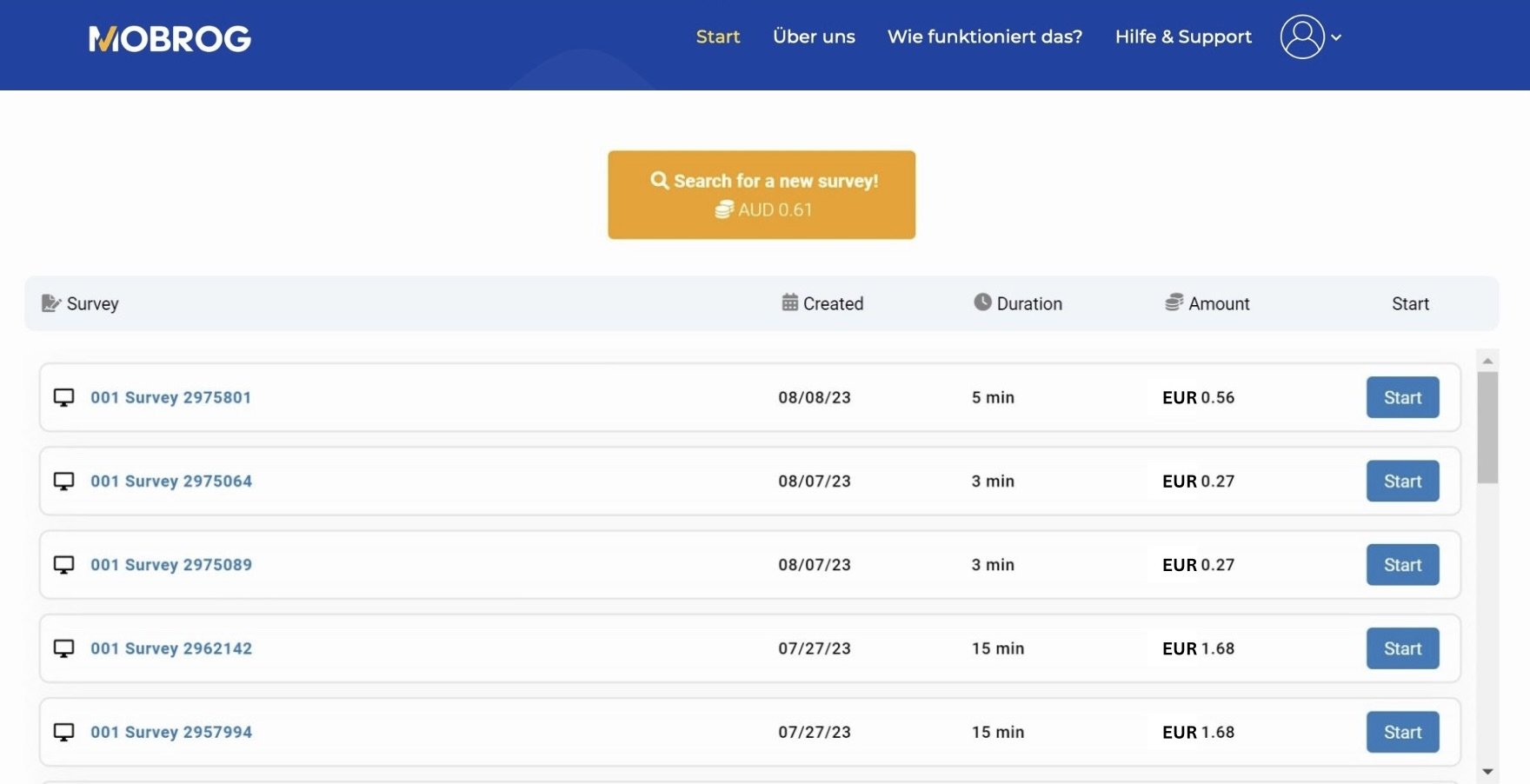Click the scrollbar down arrow
This screenshot has width=1530, height=784.
[x=1487, y=771]
